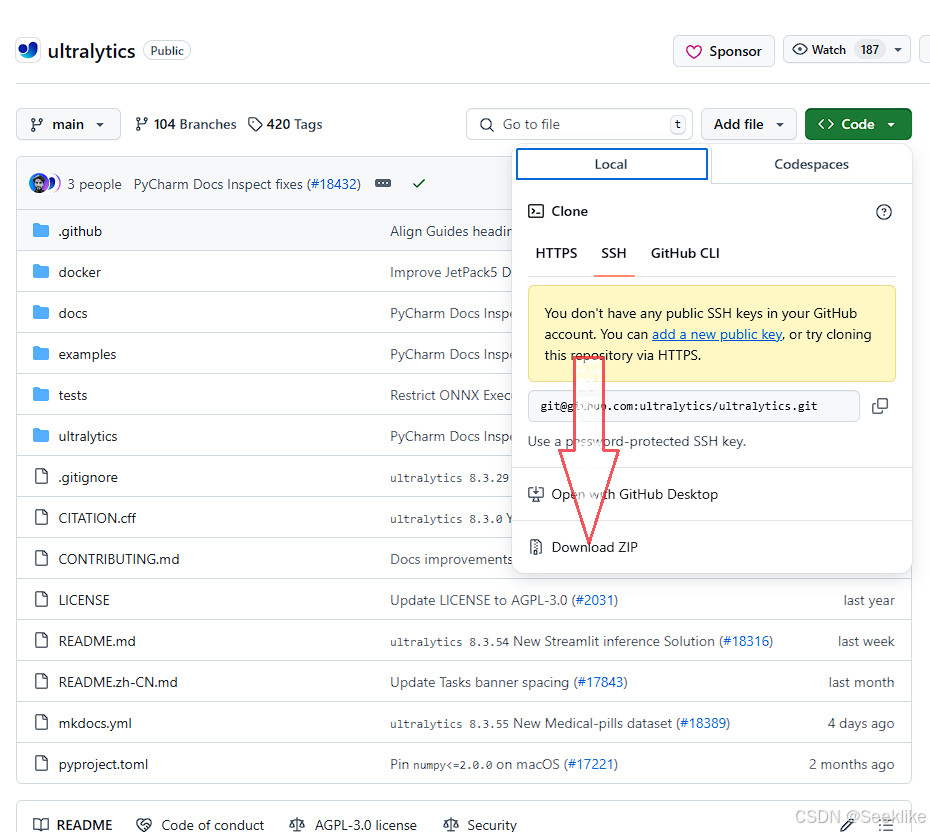Image resolution: width=930 pixels, height=832 pixels.
Task: Click the mkdocs.yml file icon
Action: coord(42,722)
